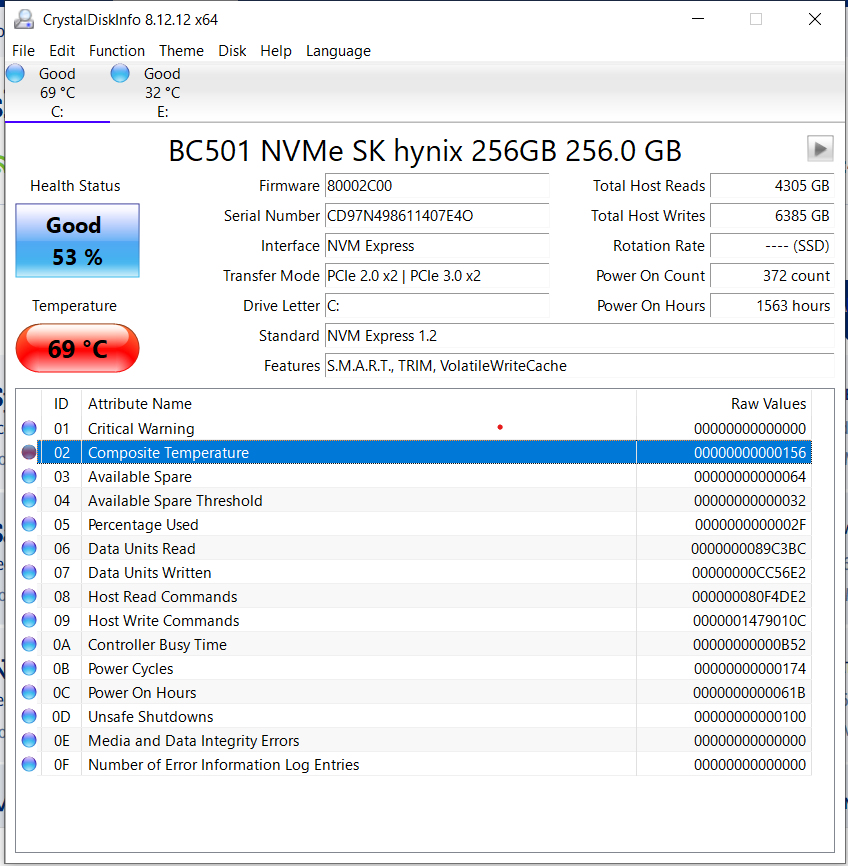This screenshot has height=866, width=848.
Task: Click the Good 53 % health status button
Action: pyautogui.click(x=77, y=241)
